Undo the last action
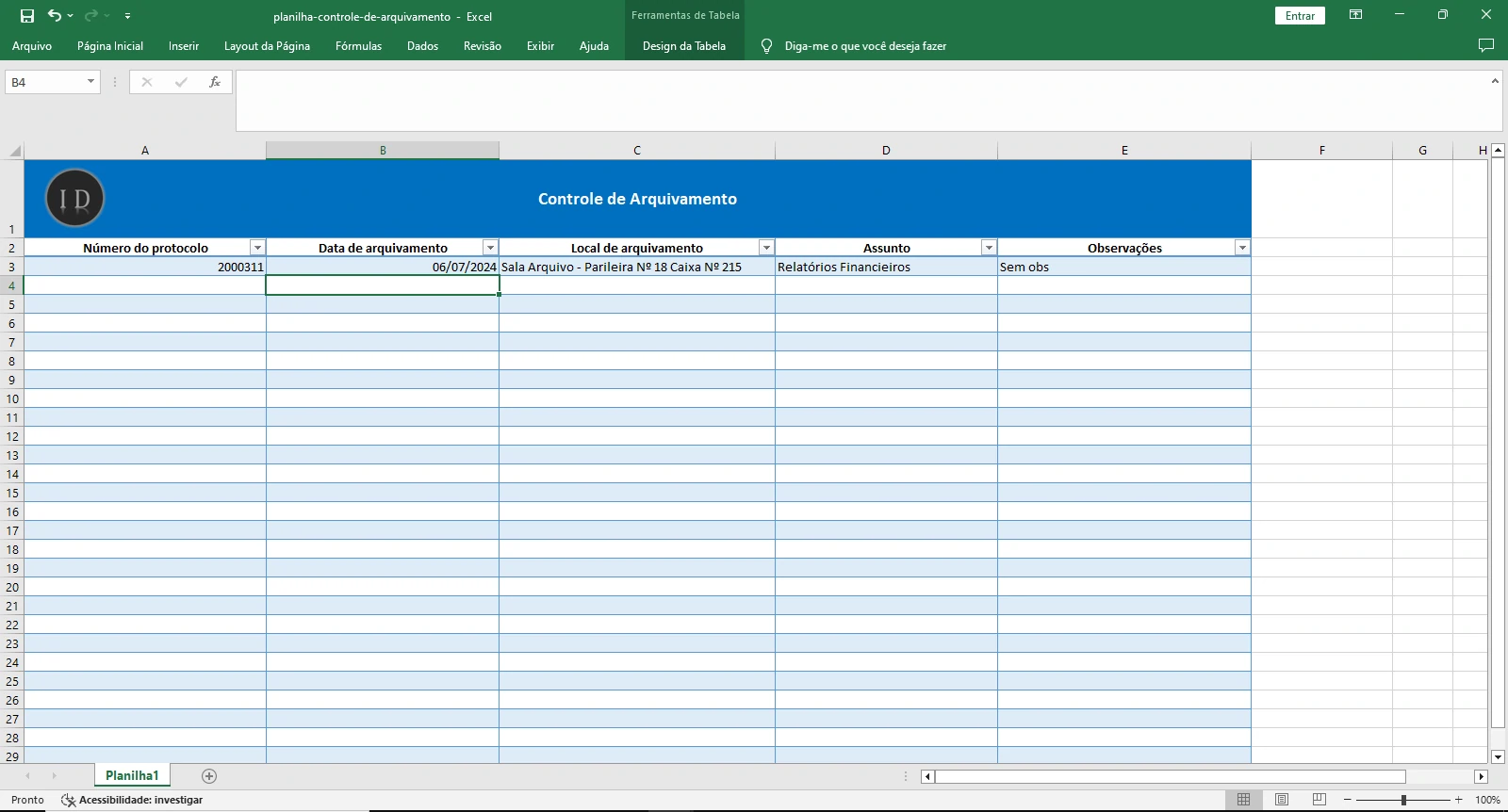The image size is (1508, 812). click(x=55, y=16)
